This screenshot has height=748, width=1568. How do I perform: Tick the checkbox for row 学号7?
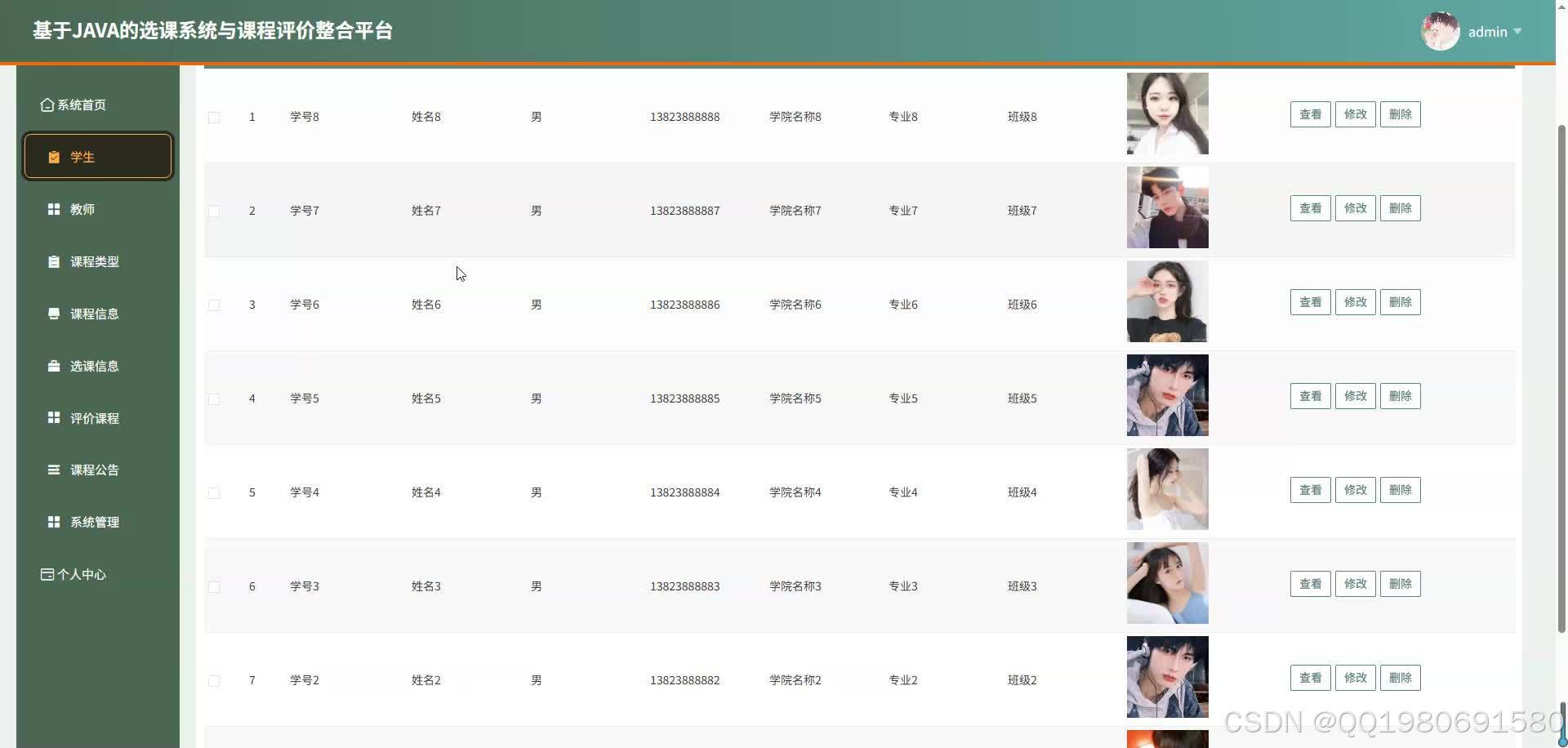click(x=214, y=211)
